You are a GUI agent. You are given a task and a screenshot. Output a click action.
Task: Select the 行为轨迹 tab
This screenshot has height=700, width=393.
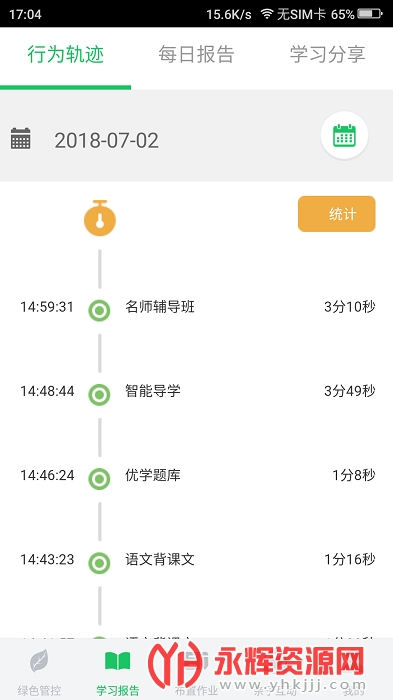click(x=66, y=54)
